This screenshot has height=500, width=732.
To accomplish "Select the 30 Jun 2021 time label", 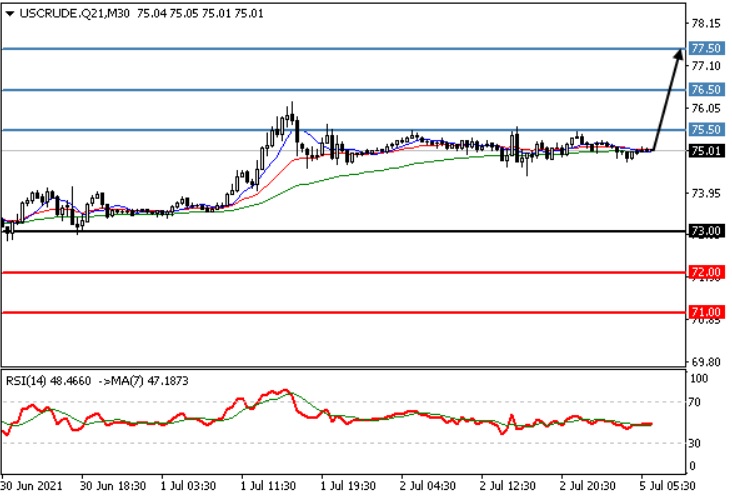I will click(x=31, y=486).
